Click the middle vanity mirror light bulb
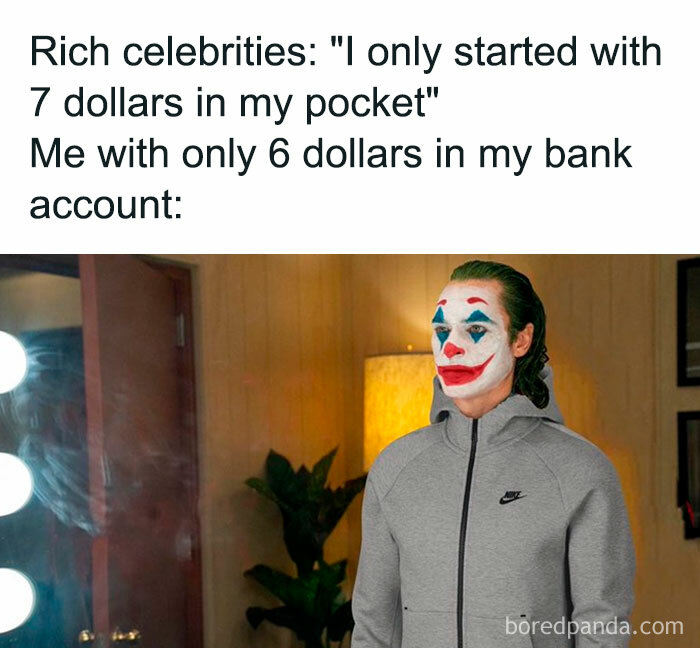Screen dimensions: 700x648 tap(13, 484)
